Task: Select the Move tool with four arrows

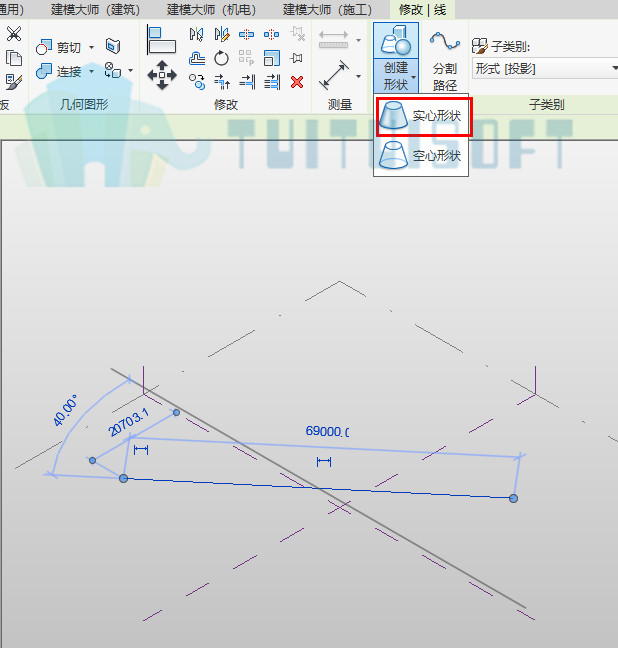Action: click(x=162, y=75)
